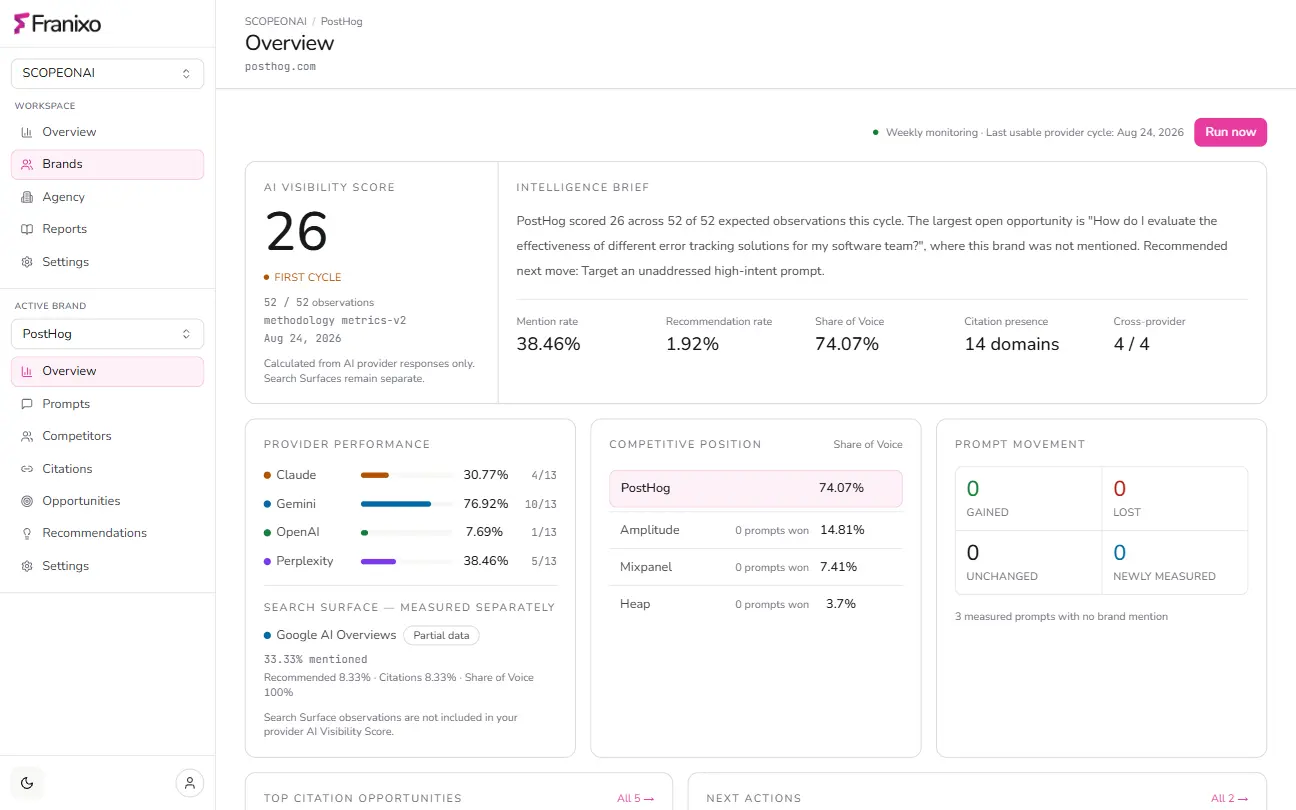Go to workspace Overview page

coord(107,132)
